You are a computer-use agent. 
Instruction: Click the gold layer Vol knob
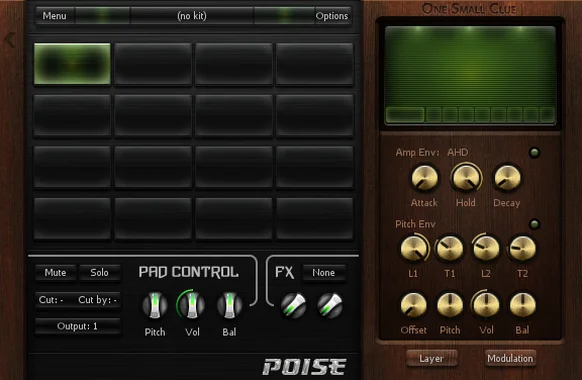click(x=485, y=305)
